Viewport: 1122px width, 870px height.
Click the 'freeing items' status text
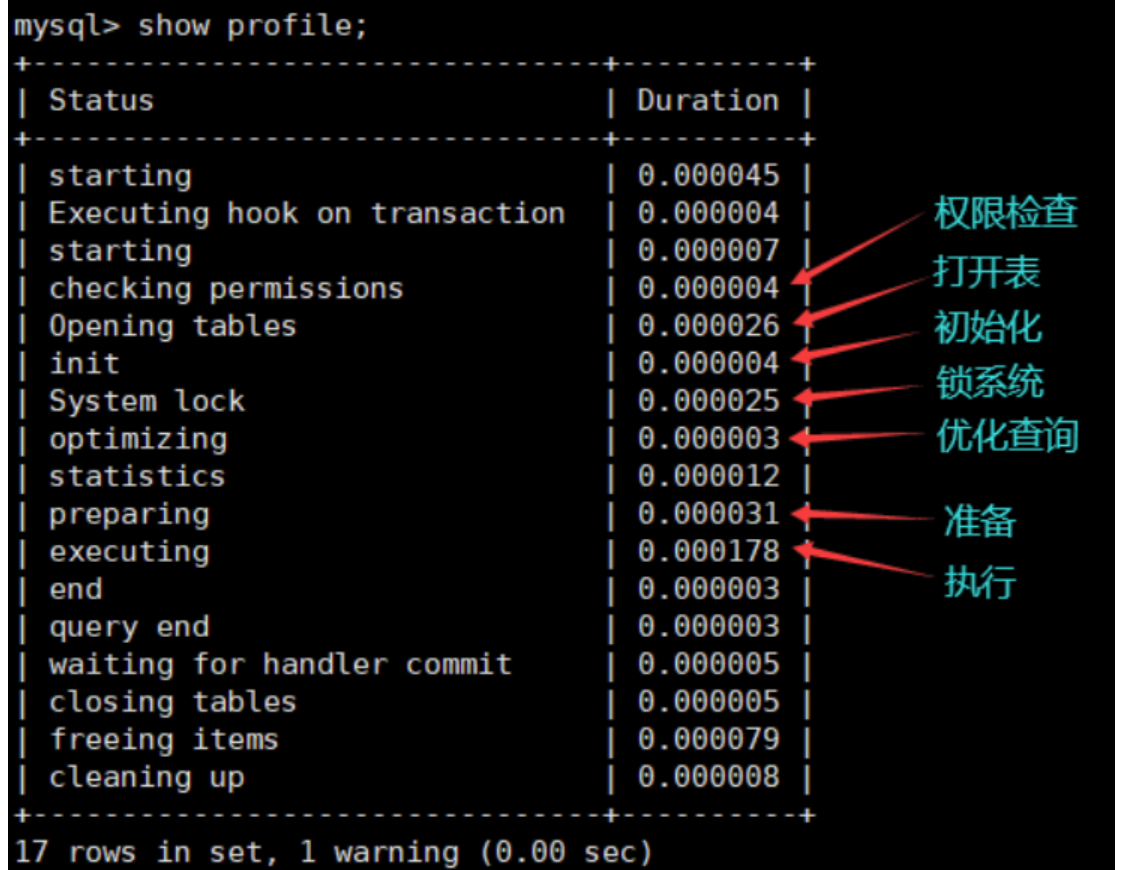[x=164, y=740]
